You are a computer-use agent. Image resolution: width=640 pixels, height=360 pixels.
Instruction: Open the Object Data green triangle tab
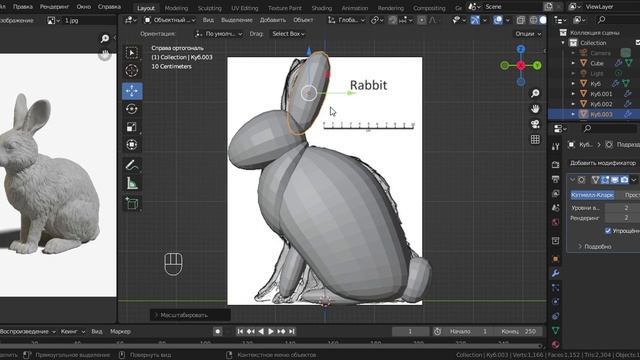(x=556, y=330)
